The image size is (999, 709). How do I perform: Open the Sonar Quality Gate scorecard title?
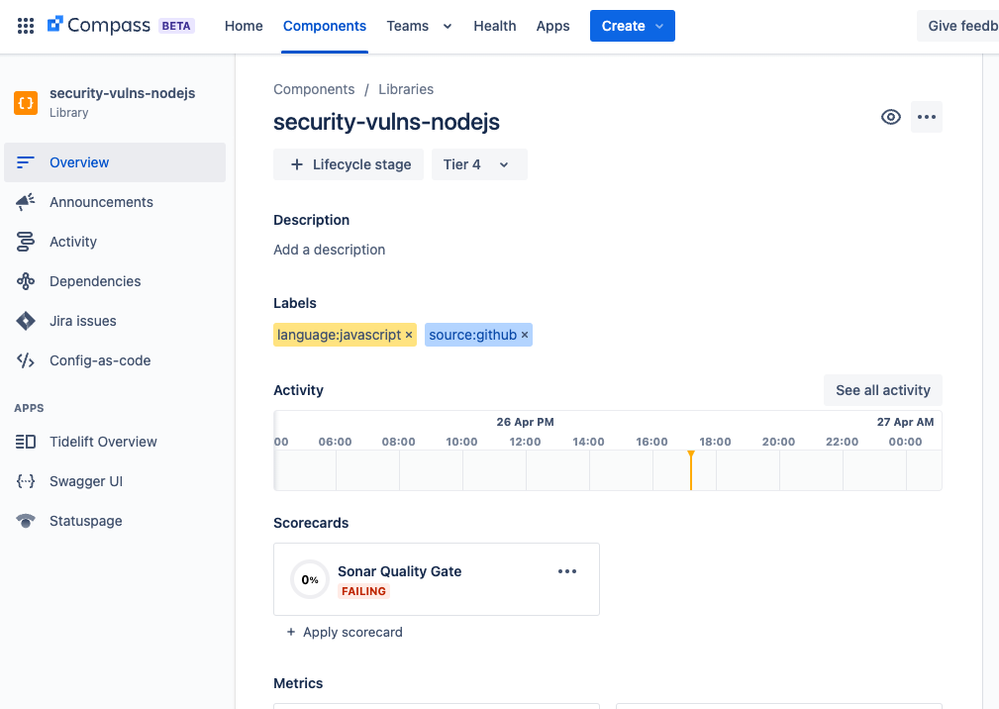(x=399, y=571)
